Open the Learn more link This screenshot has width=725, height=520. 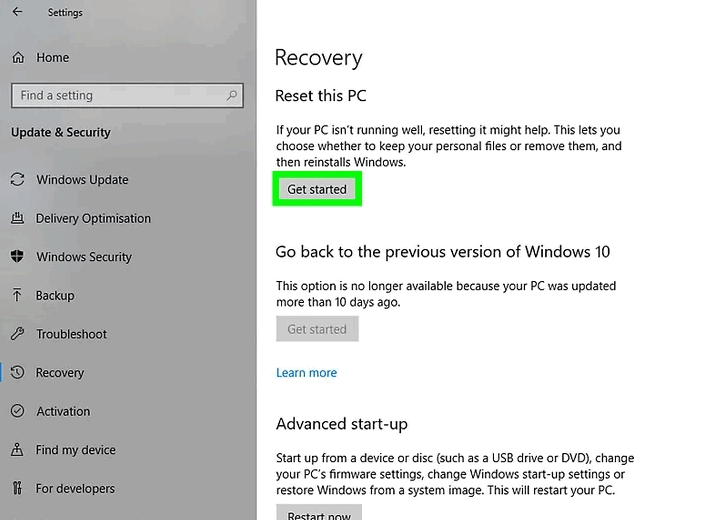[x=307, y=373]
